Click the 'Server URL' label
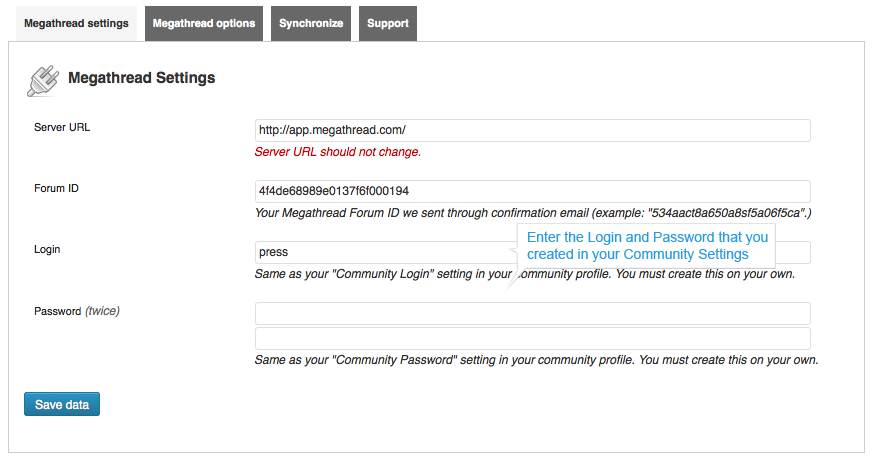 (62, 127)
